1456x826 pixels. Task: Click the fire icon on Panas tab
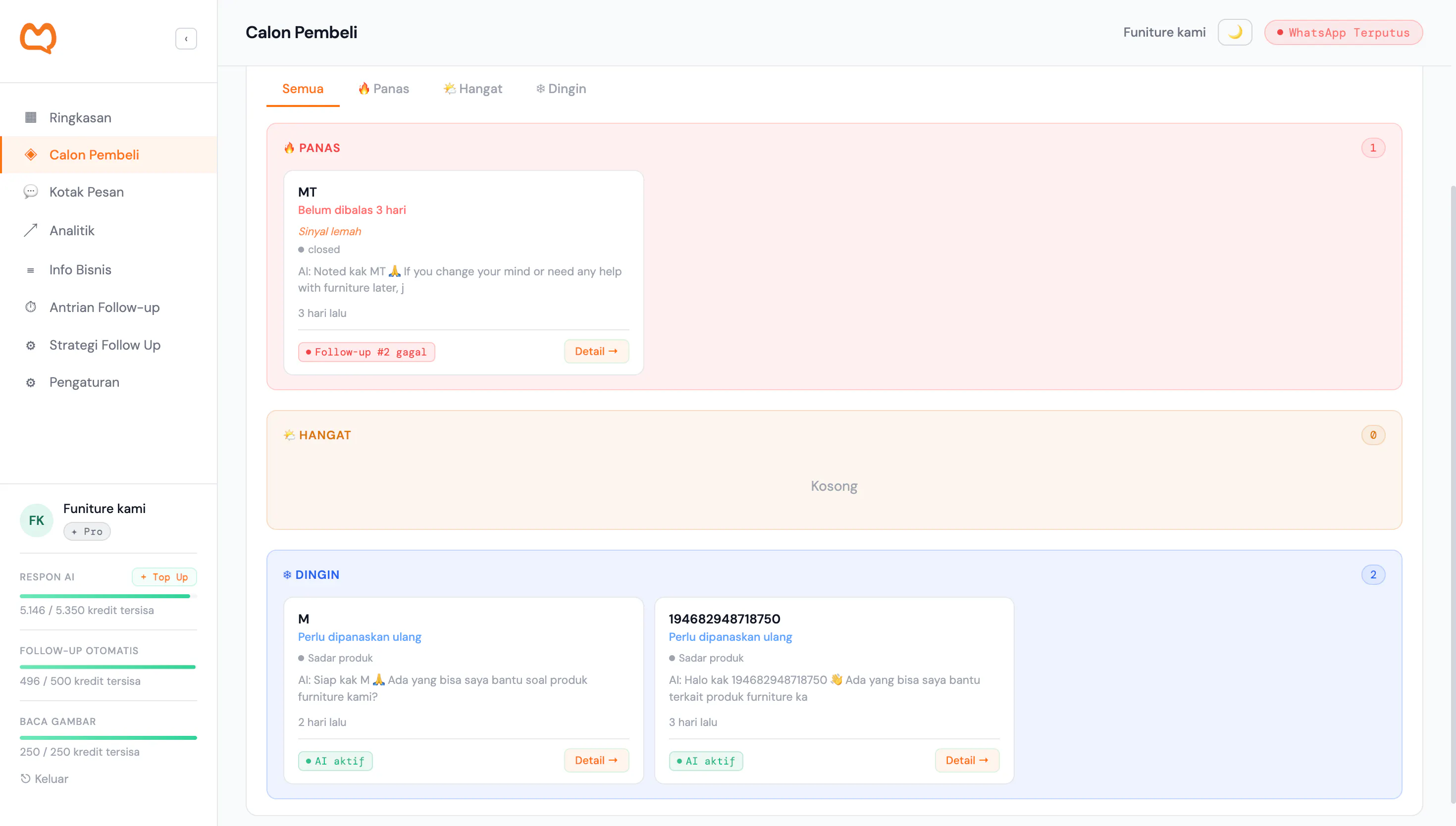point(364,89)
